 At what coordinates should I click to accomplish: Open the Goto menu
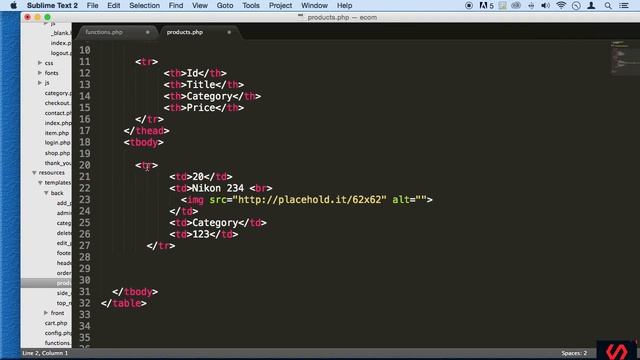click(225, 6)
